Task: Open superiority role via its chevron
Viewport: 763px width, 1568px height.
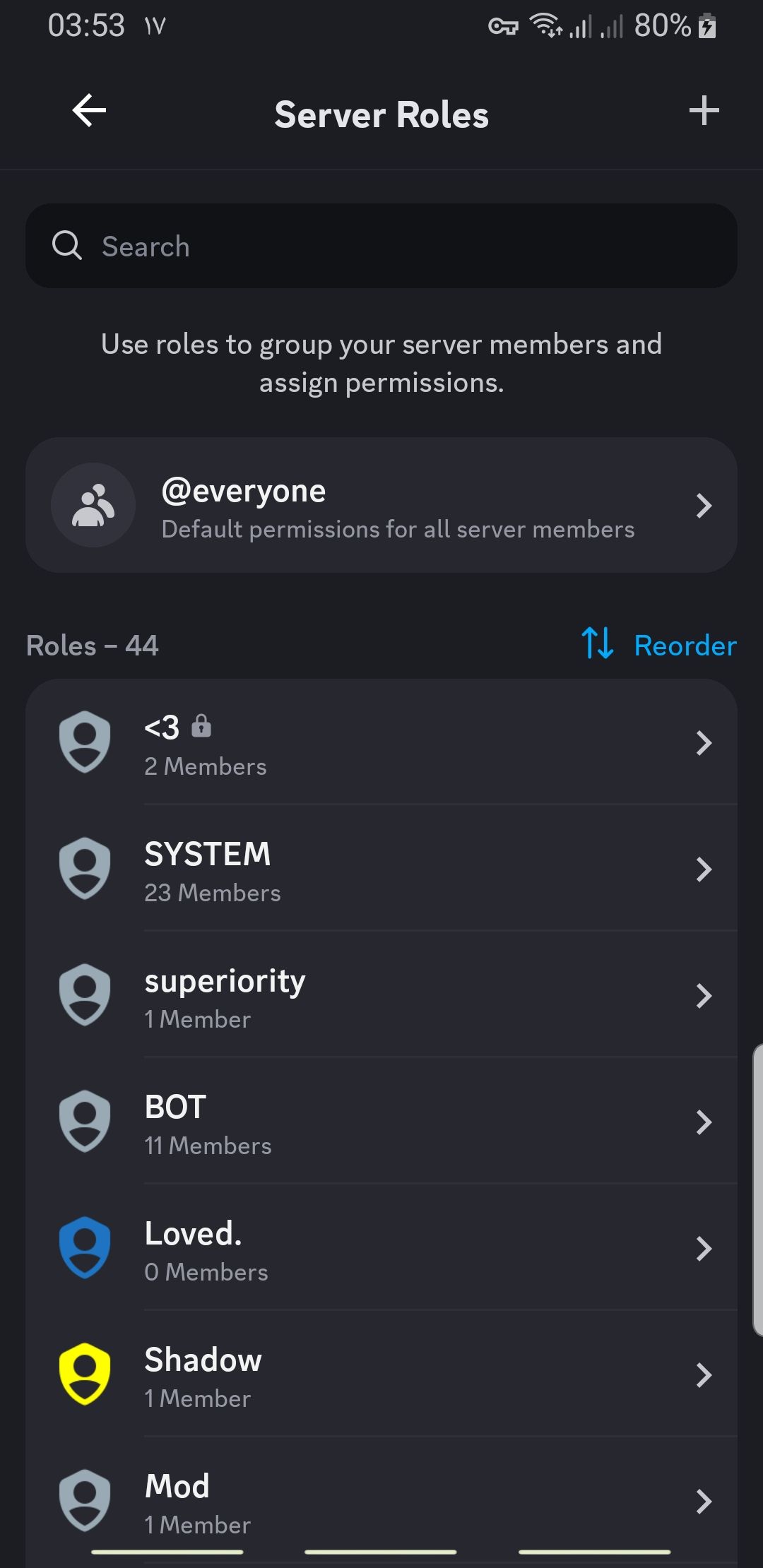Action: click(x=704, y=995)
